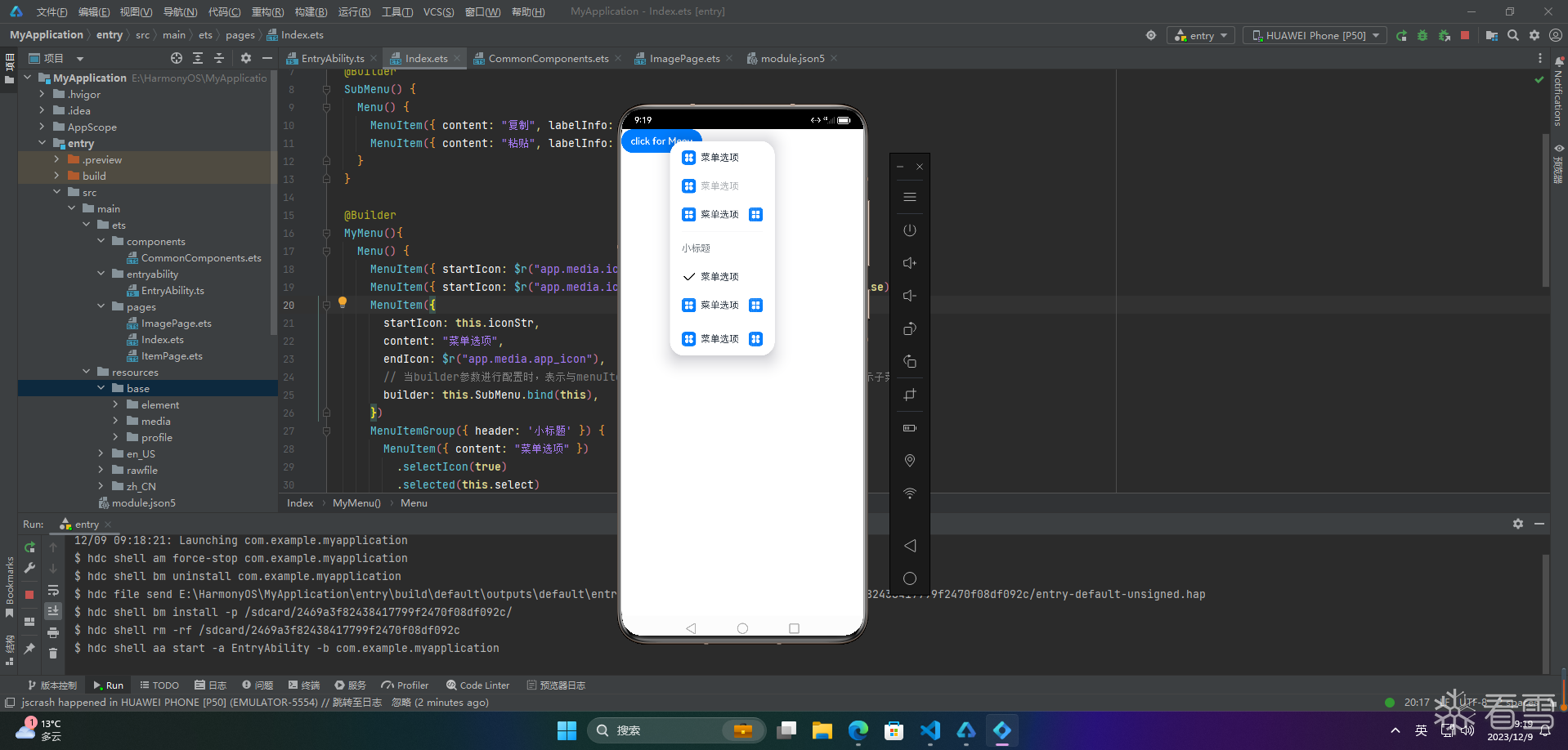Click 'click for Menu' button in emulator
This screenshot has width=1568, height=750.
click(x=661, y=141)
